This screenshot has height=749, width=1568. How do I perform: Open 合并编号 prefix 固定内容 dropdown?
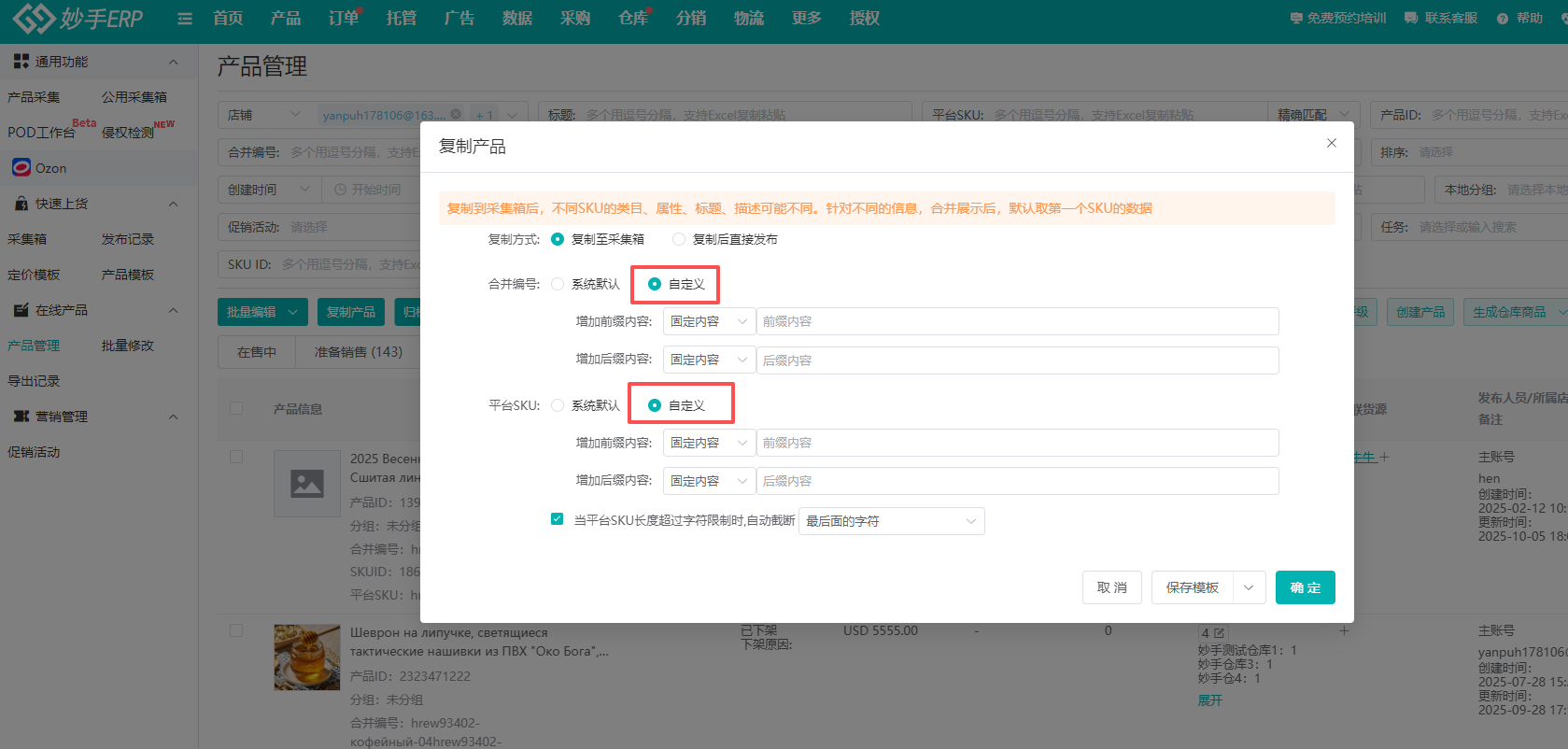point(709,321)
